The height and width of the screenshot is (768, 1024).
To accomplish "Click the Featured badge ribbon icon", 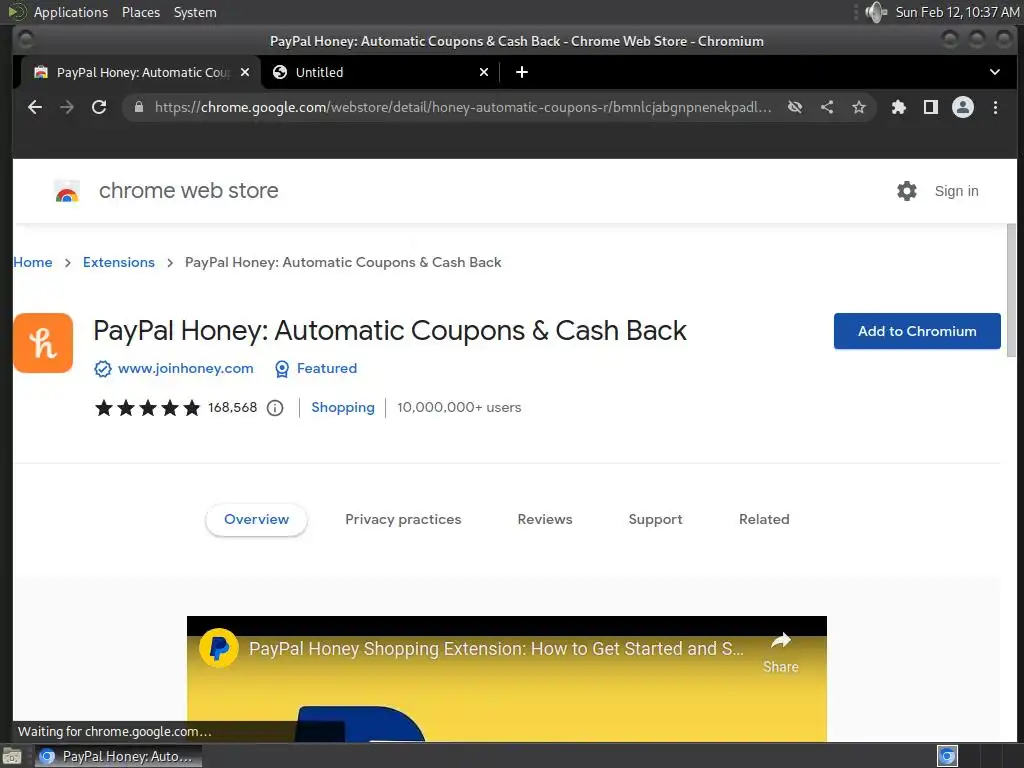I will click(281, 369).
